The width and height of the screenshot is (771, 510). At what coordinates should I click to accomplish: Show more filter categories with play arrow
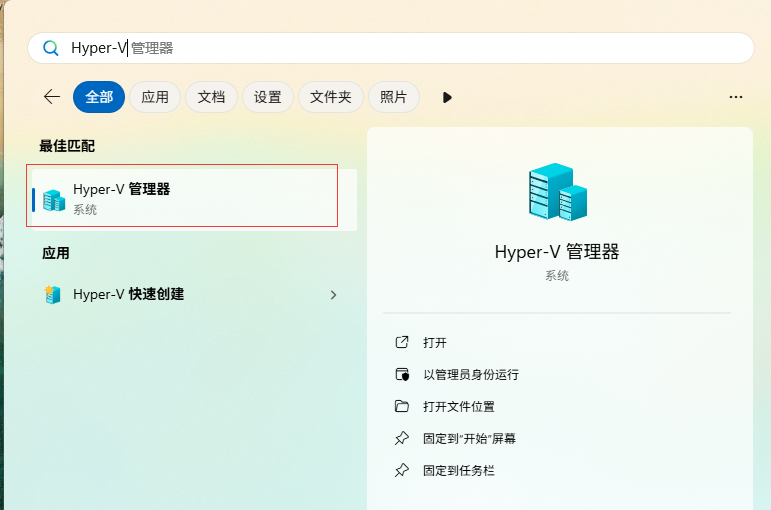[x=447, y=97]
